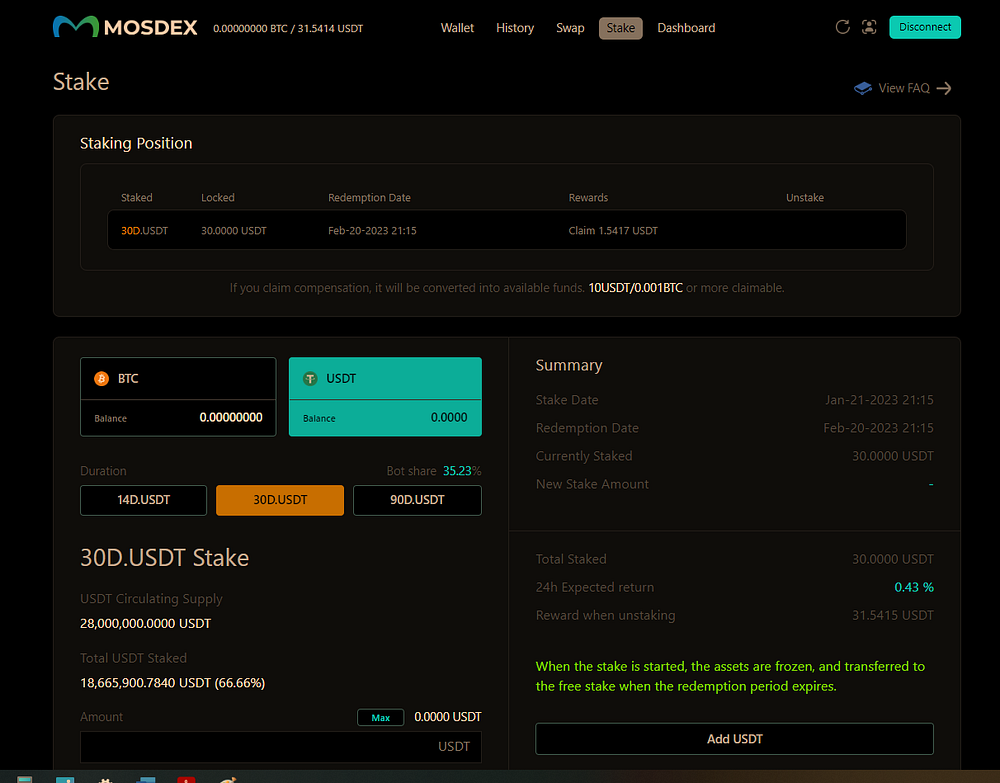Open the Wallet tab
This screenshot has height=783, width=1000.
(457, 28)
